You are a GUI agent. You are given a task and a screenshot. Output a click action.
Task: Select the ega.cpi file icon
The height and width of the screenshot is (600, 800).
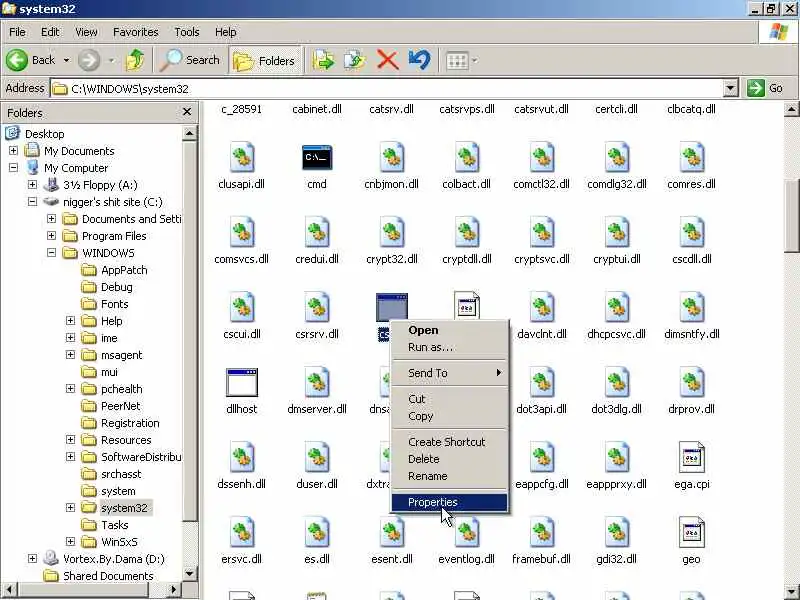(x=692, y=457)
